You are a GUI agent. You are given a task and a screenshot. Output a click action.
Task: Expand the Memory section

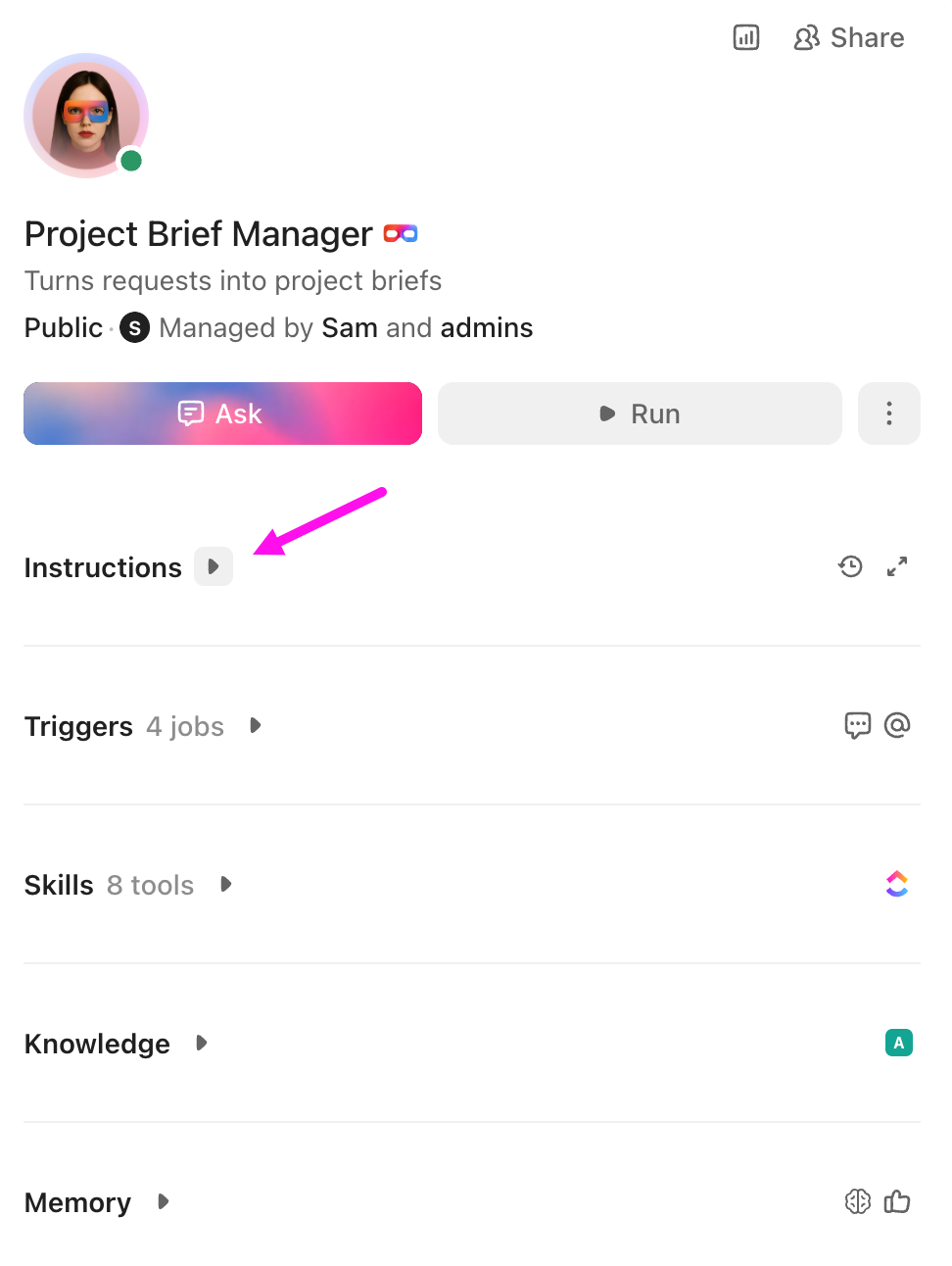click(x=163, y=1201)
